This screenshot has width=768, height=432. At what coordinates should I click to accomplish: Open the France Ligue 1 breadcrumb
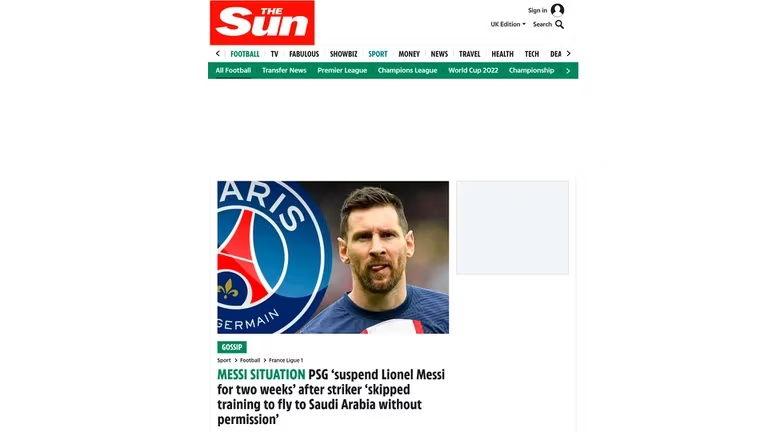point(286,360)
